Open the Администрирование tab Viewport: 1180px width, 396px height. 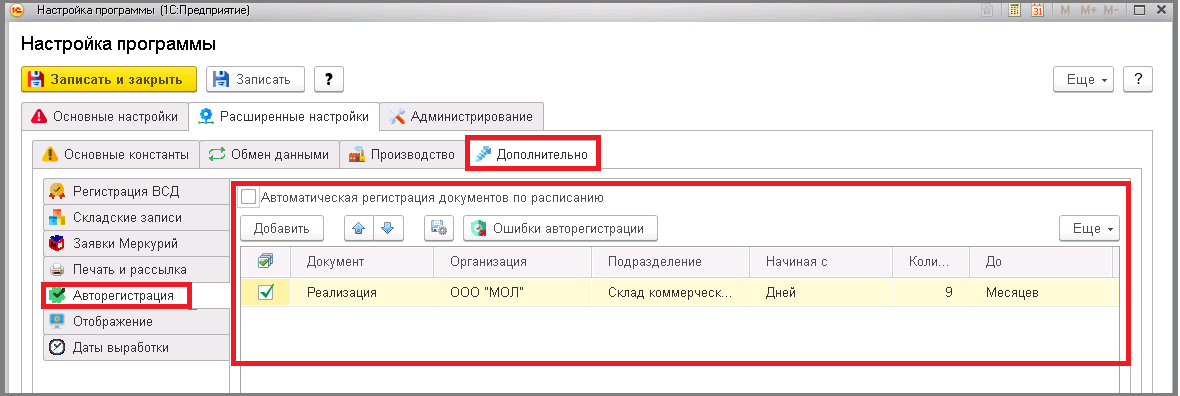461,117
